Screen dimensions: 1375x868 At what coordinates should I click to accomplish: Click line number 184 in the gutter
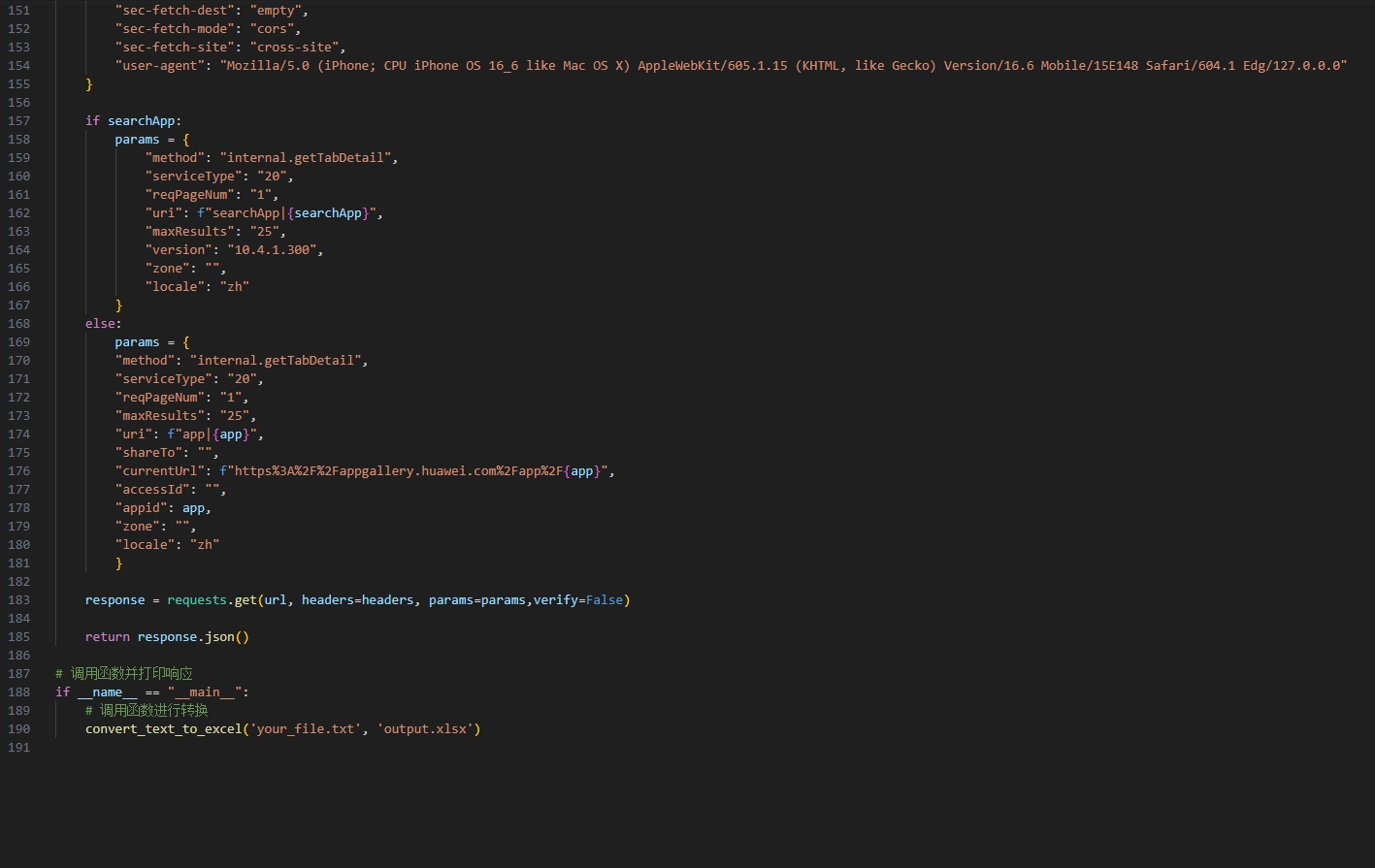pyautogui.click(x=18, y=619)
